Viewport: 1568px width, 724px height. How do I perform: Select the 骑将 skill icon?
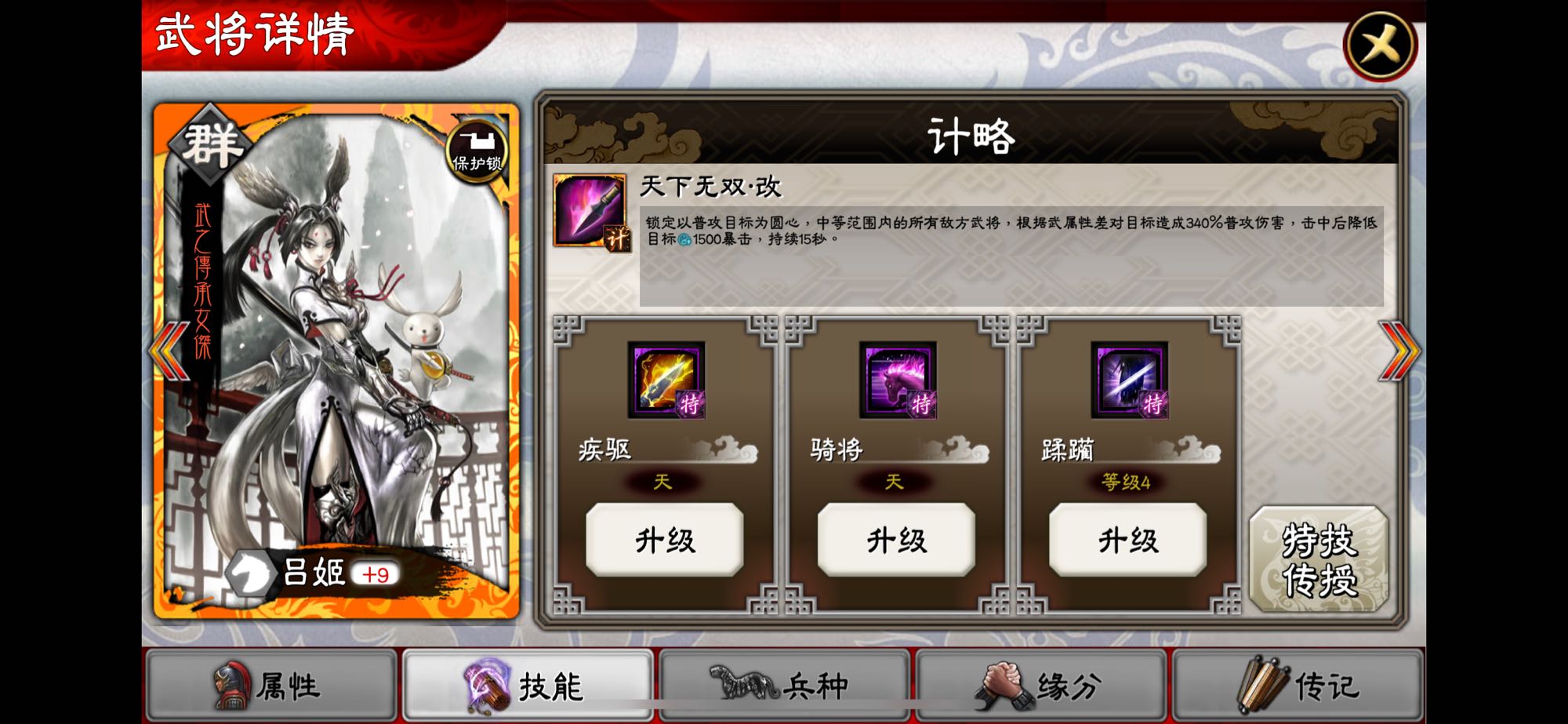(898, 380)
